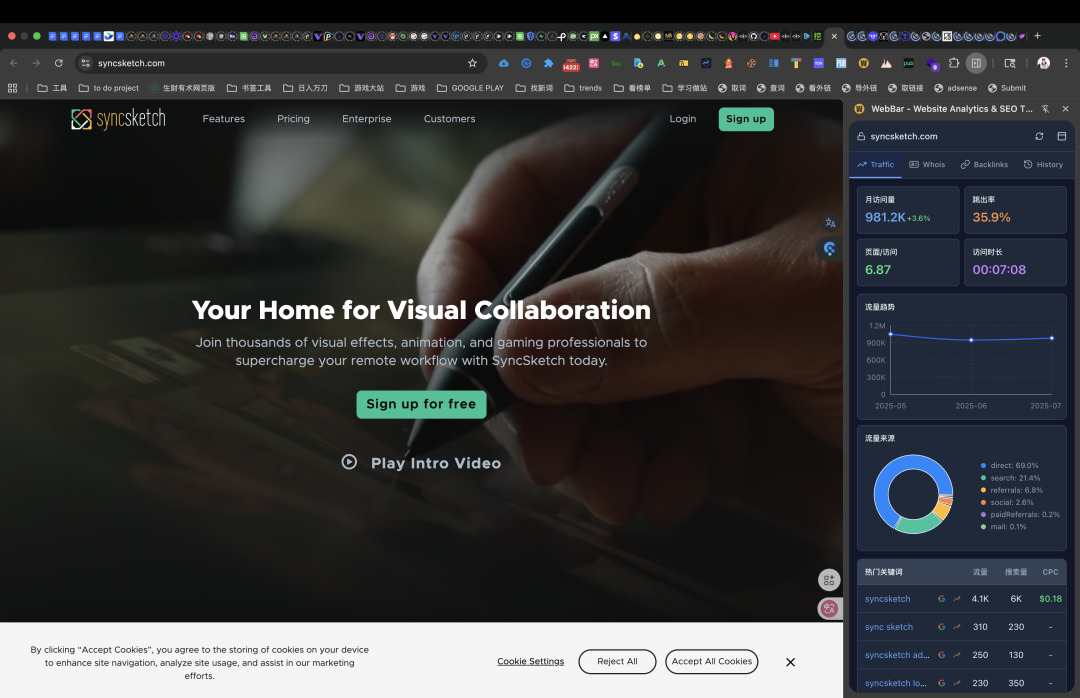Open the to do project bookmarks folder
The height and width of the screenshot is (698, 1080).
pyautogui.click(x=109, y=88)
